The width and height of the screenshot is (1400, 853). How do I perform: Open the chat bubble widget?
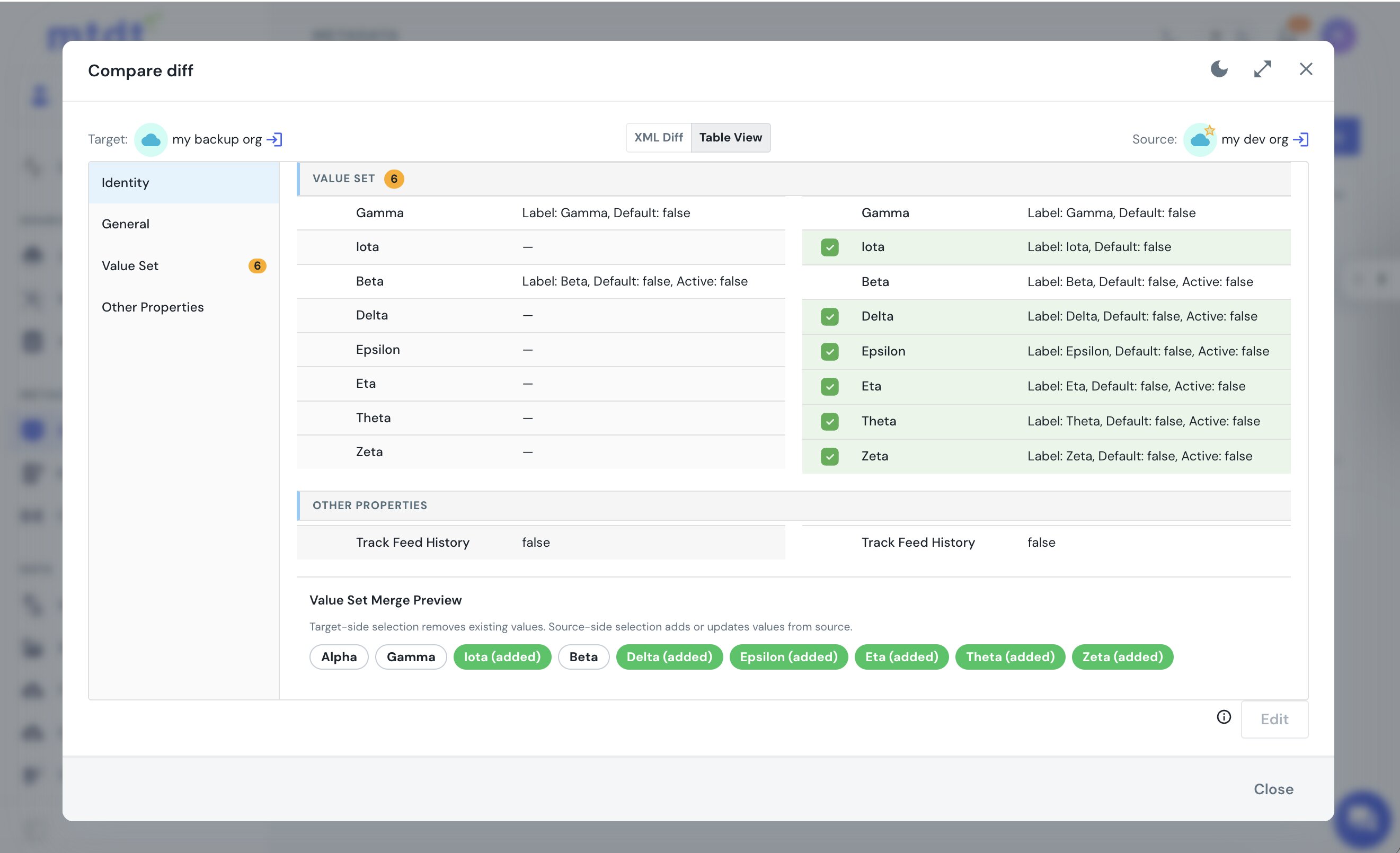coord(1362,819)
